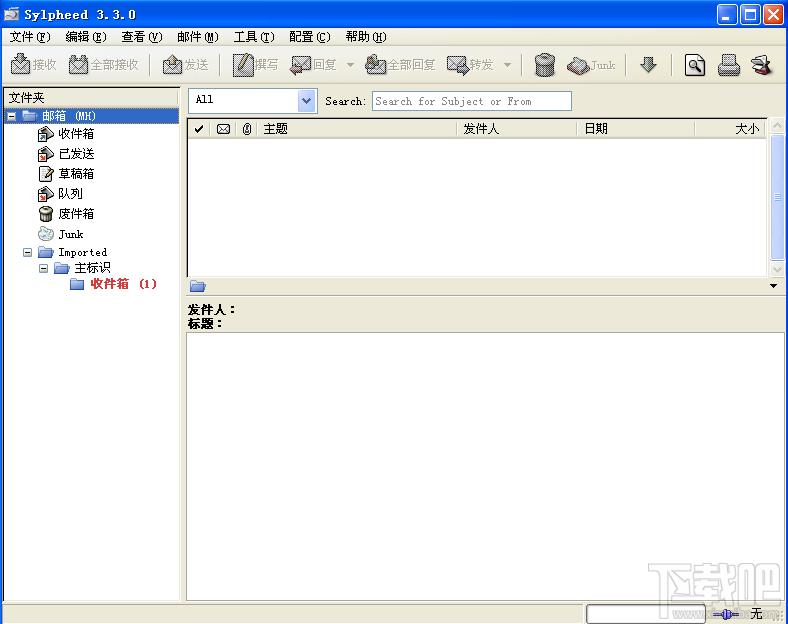Click the 无 account label in status bar
788x624 pixels.
click(x=756, y=613)
